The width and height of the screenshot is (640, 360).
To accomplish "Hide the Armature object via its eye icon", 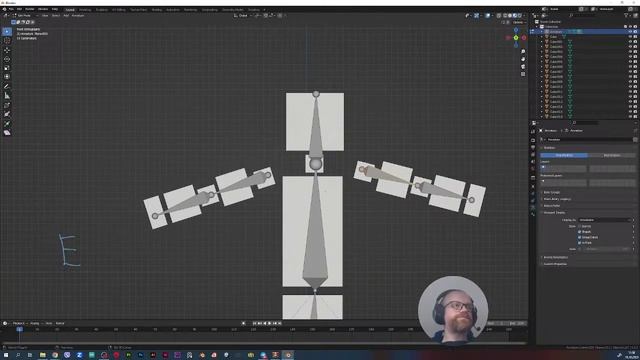I will [x=630, y=31].
